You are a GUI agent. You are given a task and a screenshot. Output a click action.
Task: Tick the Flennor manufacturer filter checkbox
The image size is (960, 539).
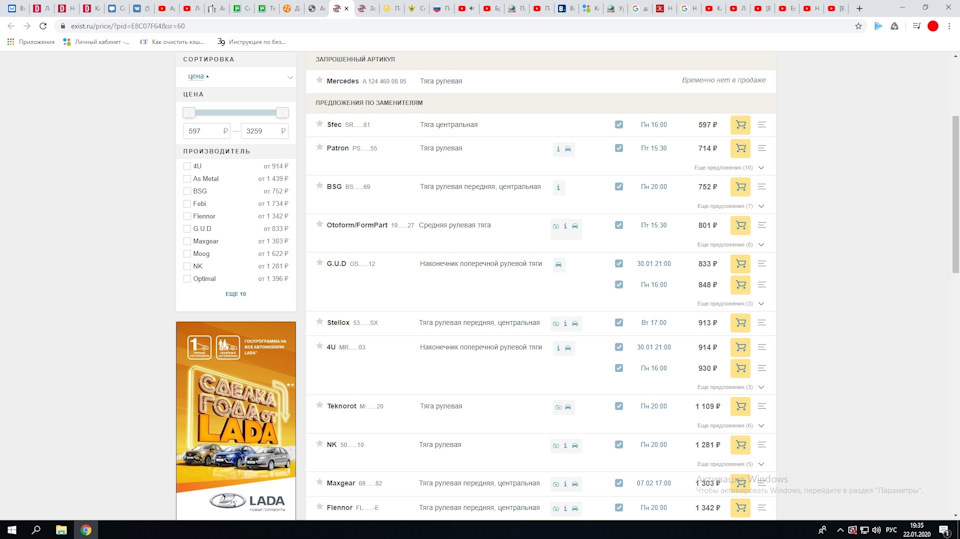click(187, 216)
